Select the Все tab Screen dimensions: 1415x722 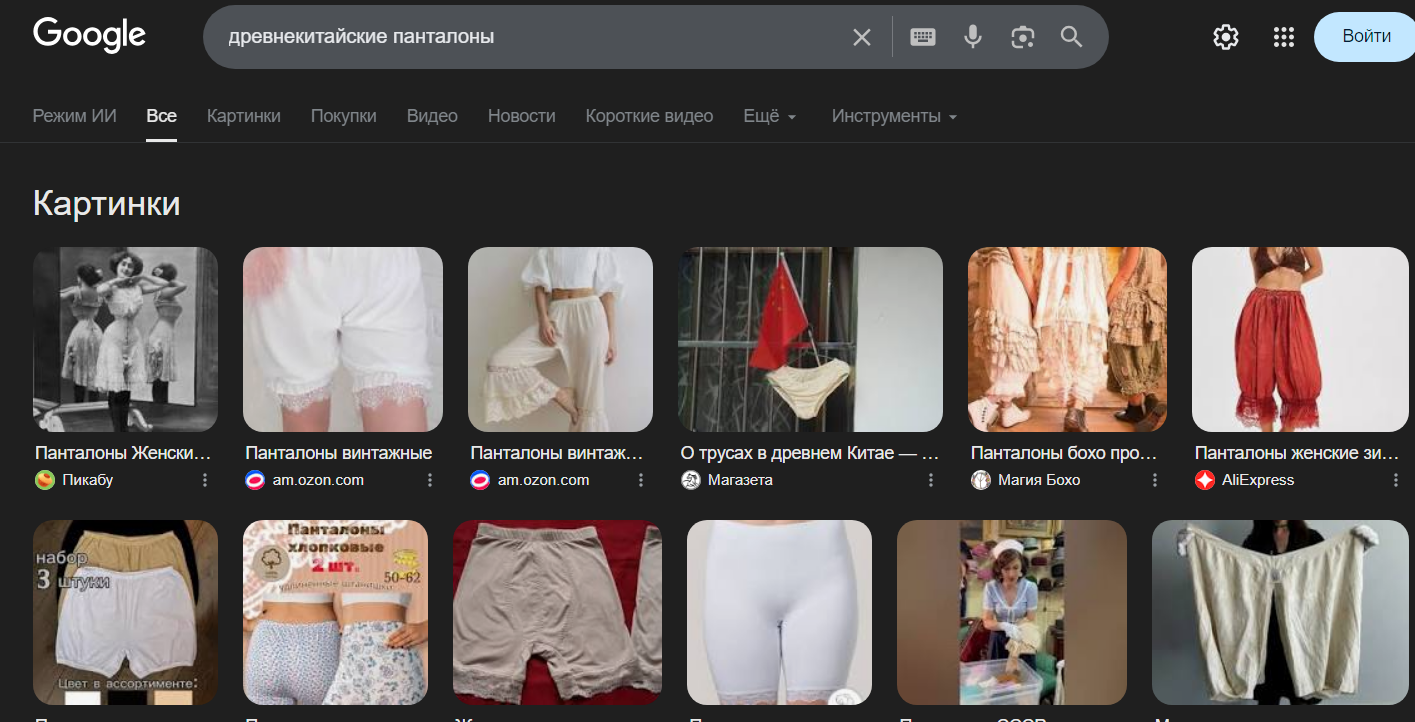click(161, 116)
